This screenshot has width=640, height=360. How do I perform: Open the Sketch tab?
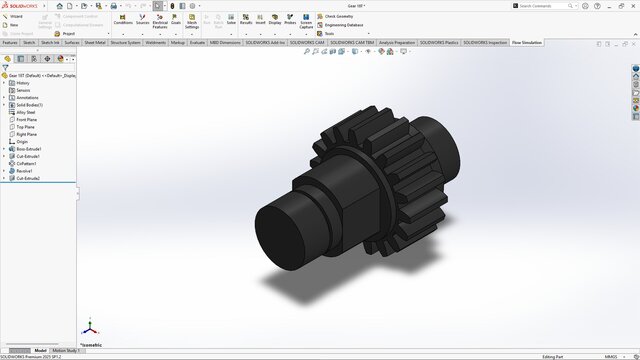pyautogui.click(x=29, y=42)
